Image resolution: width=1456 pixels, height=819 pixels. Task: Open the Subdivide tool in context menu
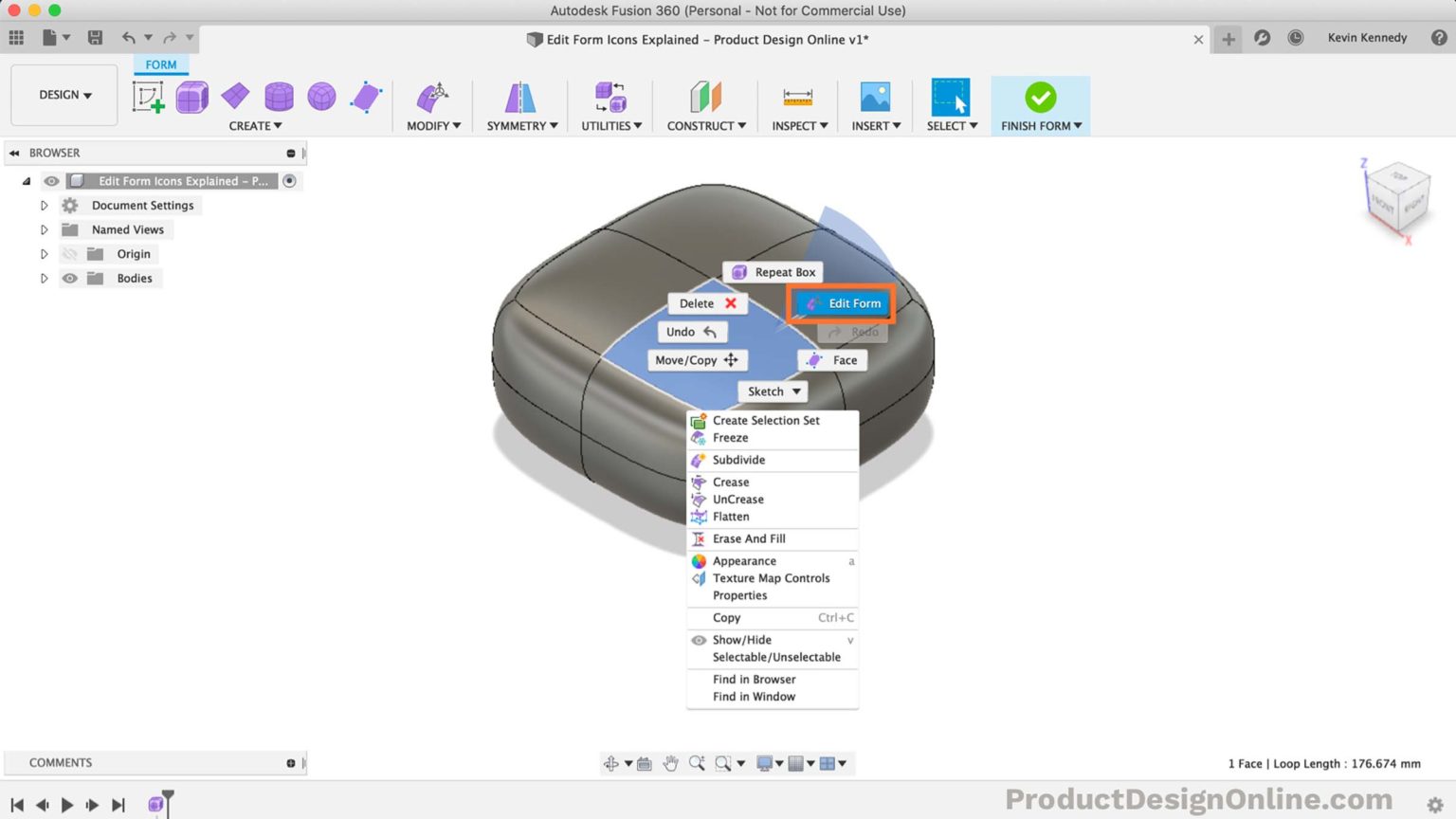point(739,460)
